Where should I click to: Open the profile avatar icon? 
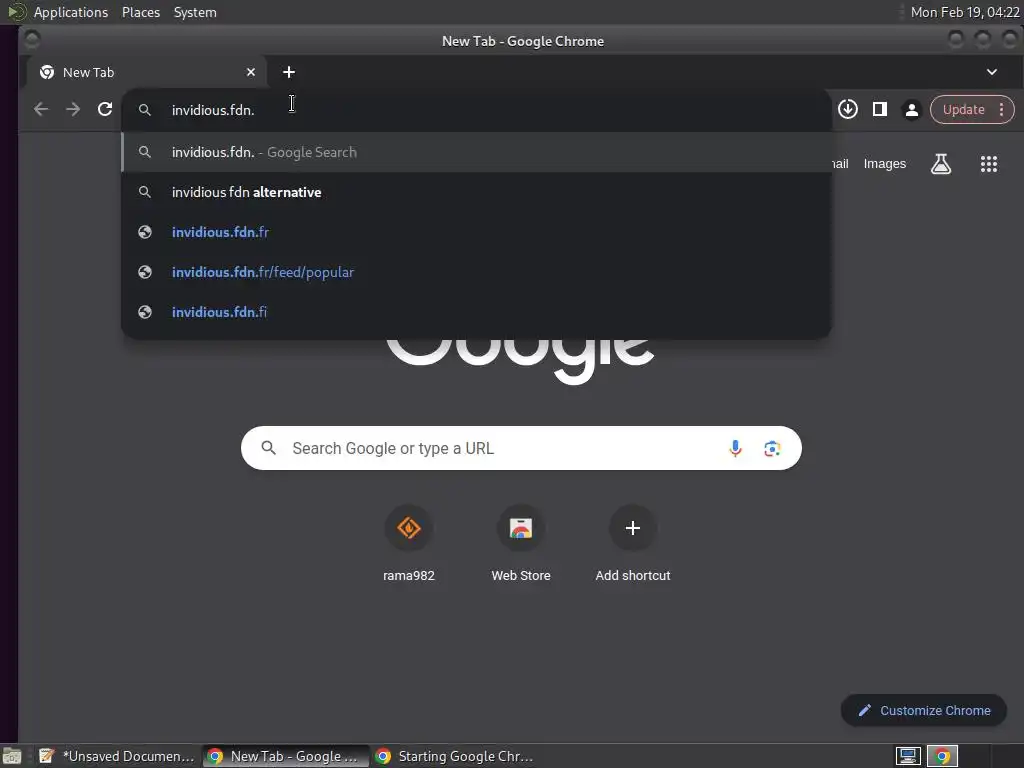coord(912,110)
